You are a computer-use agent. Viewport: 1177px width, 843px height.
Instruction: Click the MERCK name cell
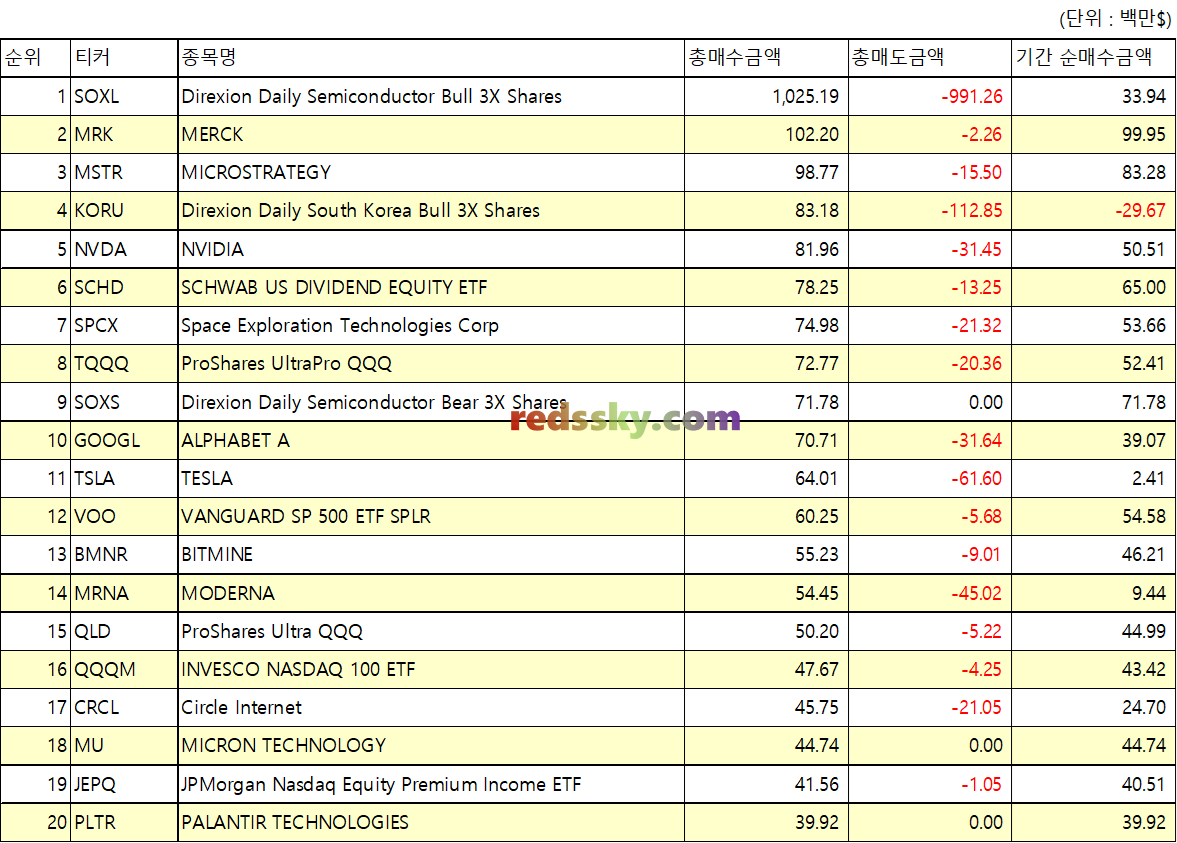point(431,134)
